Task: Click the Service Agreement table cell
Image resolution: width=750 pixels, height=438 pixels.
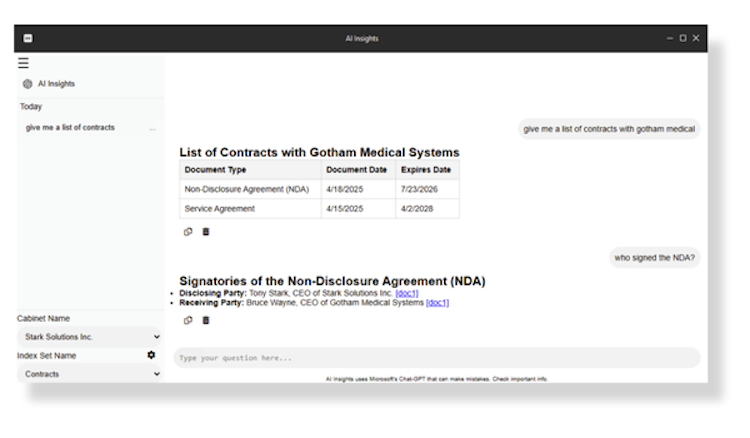Action: tap(250, 209)
